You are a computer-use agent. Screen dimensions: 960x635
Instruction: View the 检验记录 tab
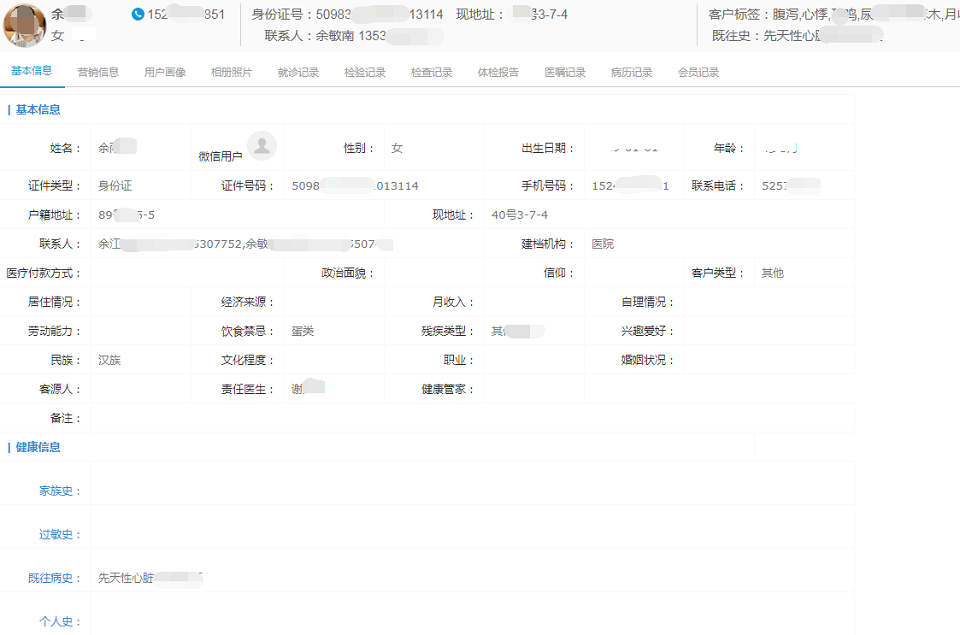364,72
